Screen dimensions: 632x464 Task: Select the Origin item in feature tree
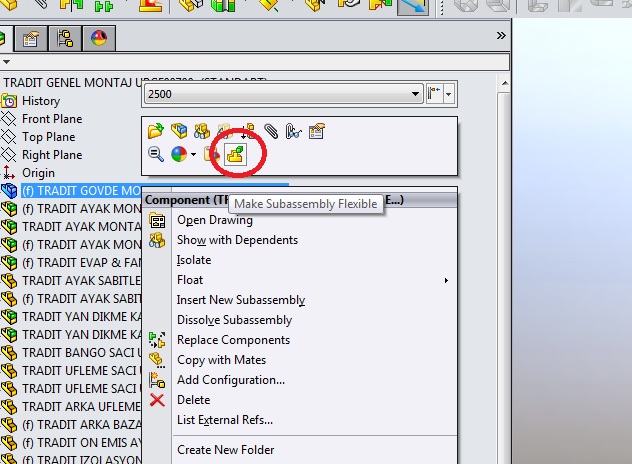click(x=38, y=173)
